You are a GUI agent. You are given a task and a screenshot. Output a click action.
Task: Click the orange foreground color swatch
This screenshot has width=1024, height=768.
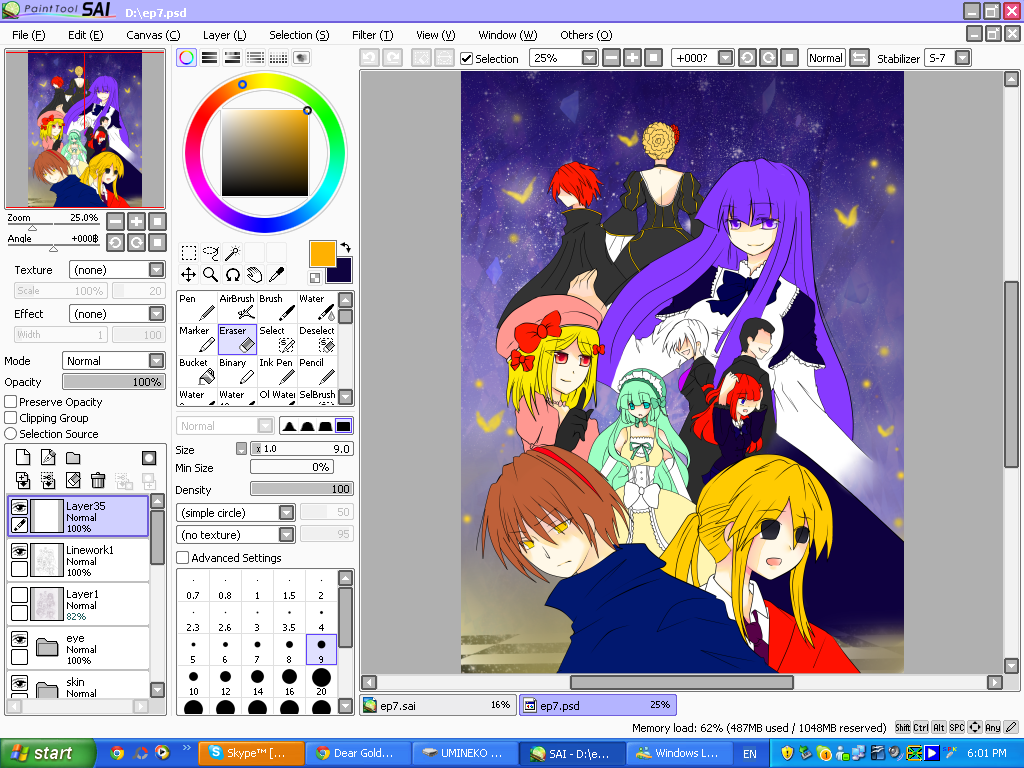pyautogui.click(x=323, y=254)
